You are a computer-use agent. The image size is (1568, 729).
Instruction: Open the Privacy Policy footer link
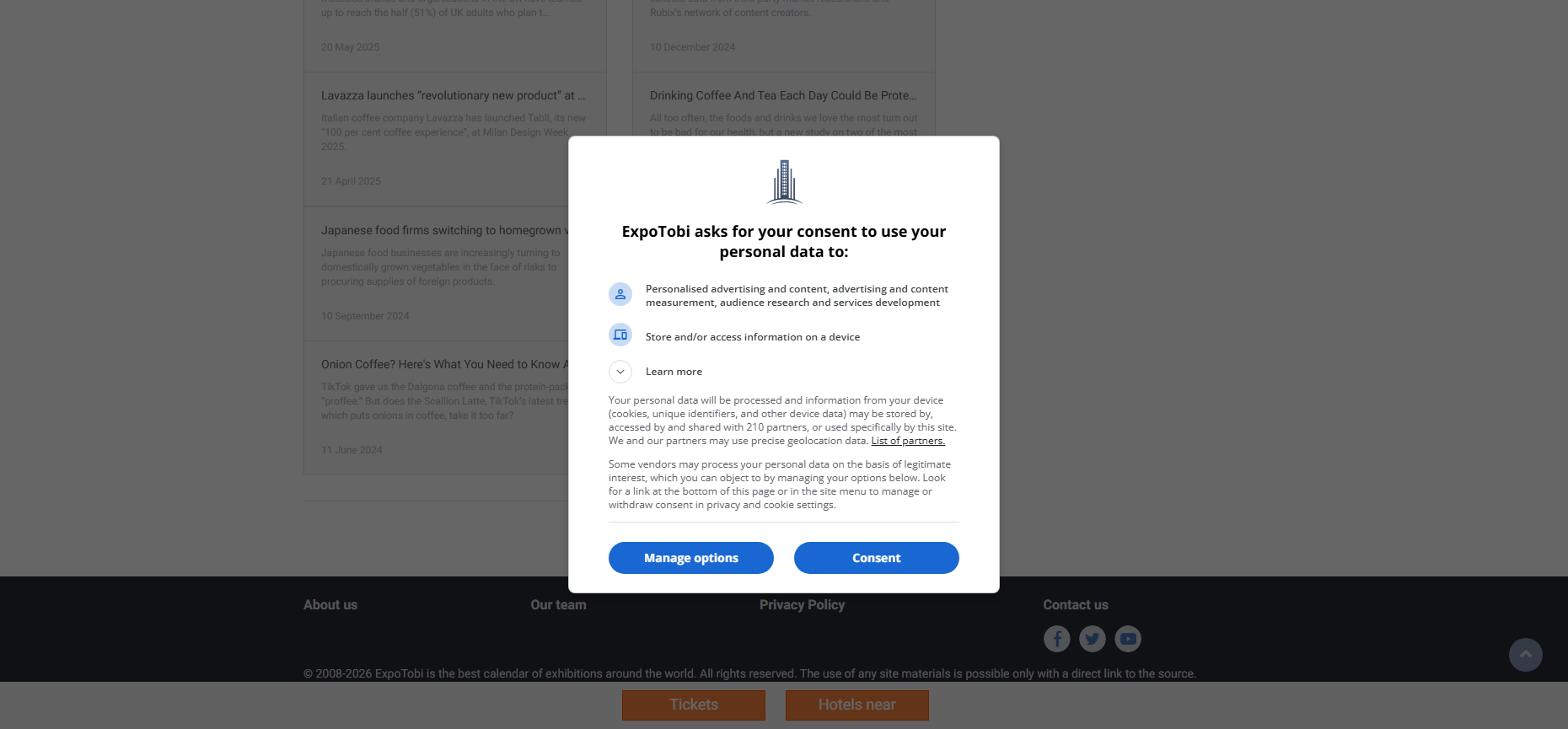pyautogui.click(x=802, y=605)
